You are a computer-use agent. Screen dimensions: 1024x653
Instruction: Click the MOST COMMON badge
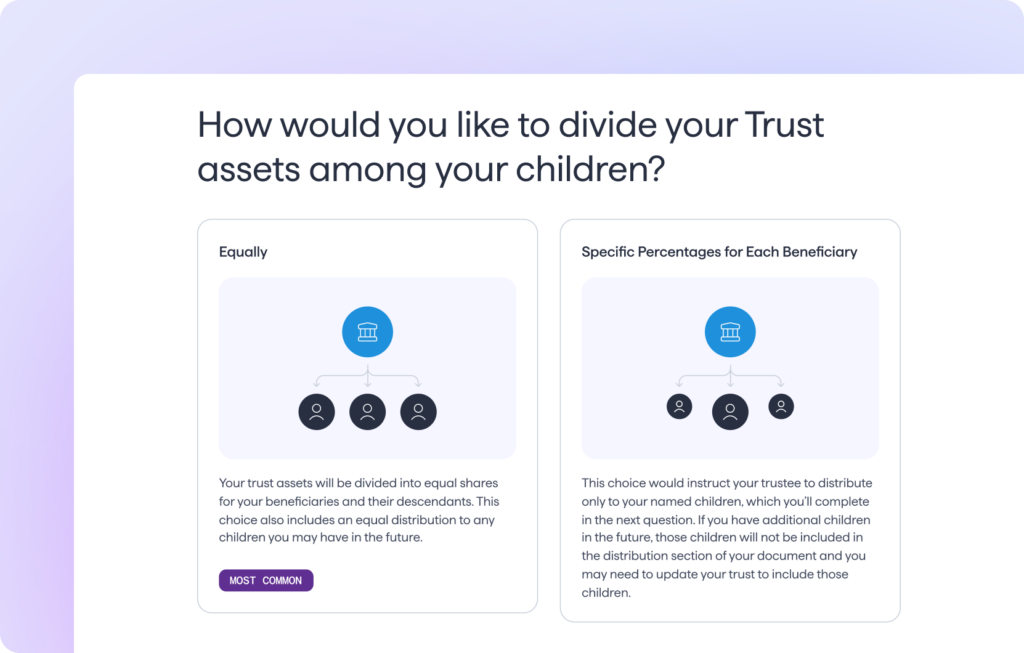[266, 581]
